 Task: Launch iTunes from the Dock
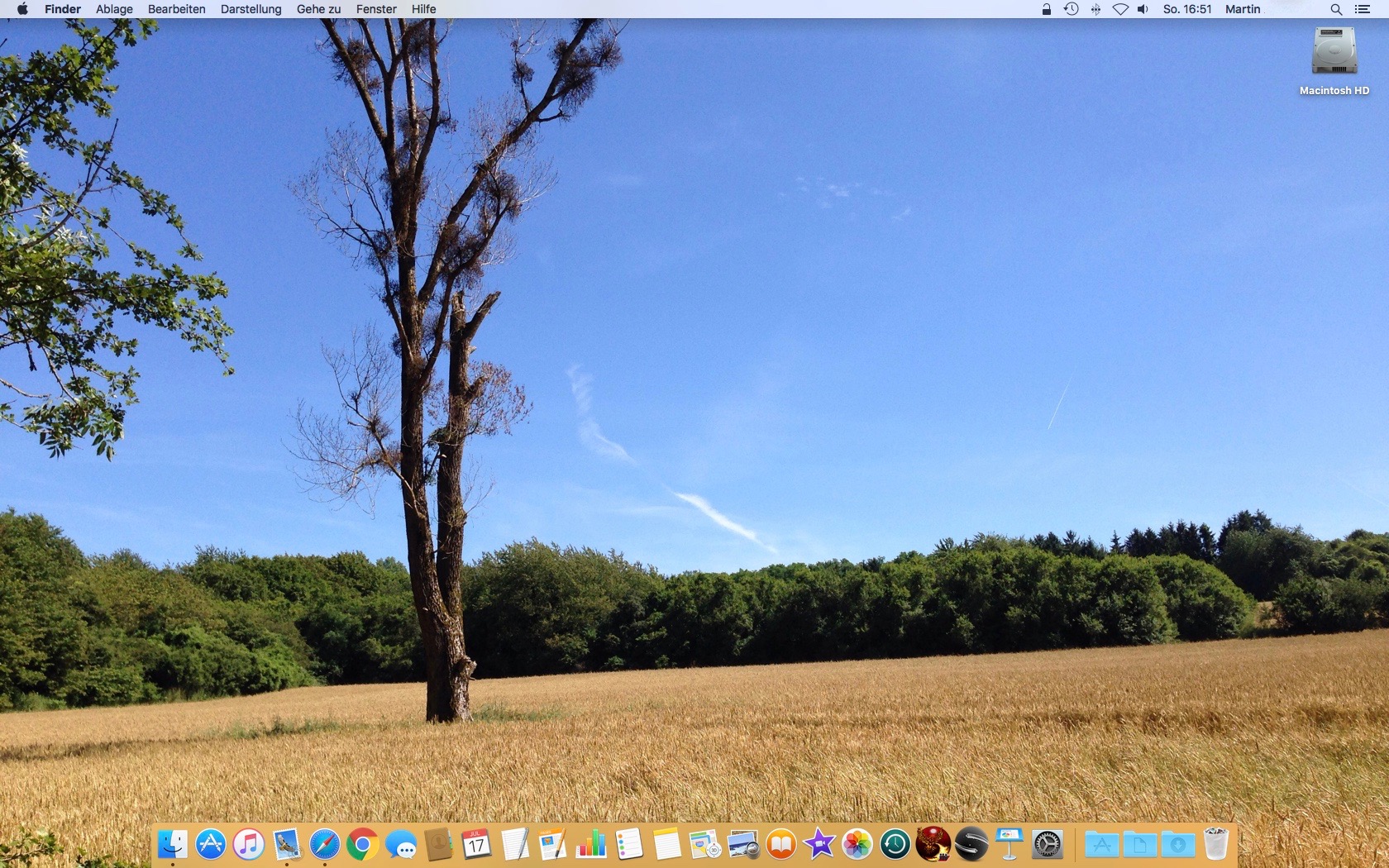248,844
